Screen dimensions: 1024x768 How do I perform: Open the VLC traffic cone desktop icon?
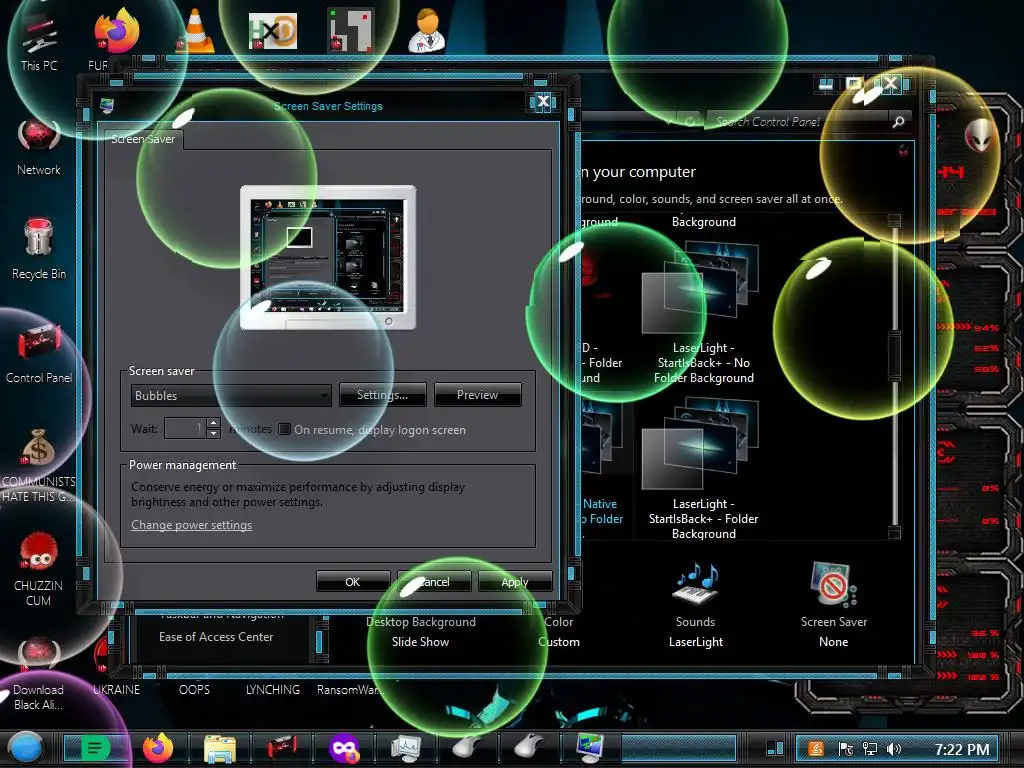point(195,31)
